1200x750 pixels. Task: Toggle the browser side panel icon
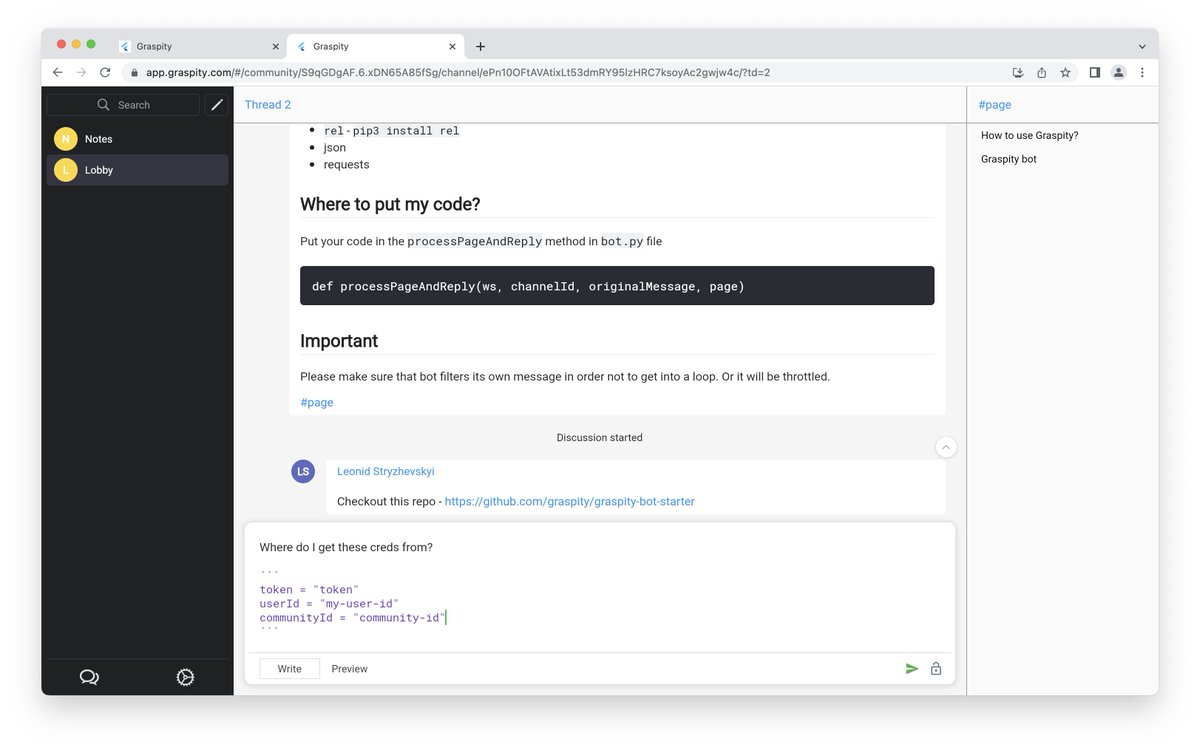(1095, 72)
